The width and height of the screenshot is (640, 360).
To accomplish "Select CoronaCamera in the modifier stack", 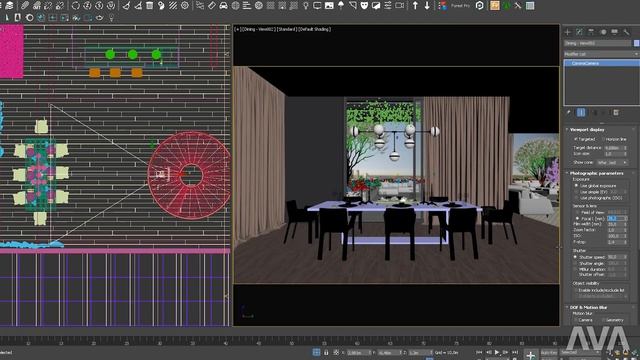I will [x=602, y=63].
